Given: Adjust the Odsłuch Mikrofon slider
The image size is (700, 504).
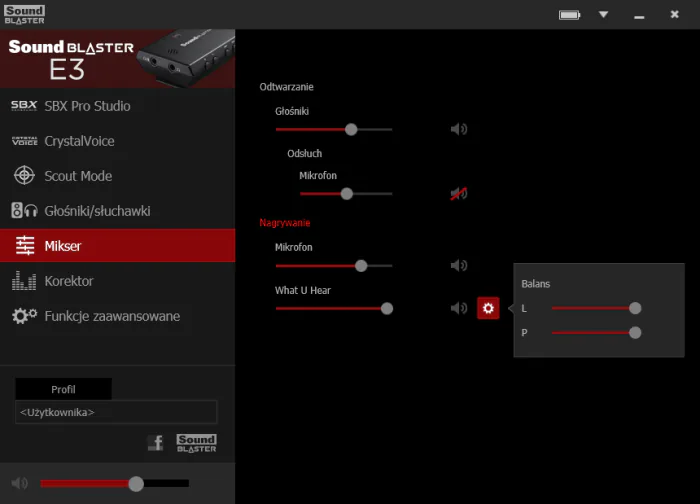Looking at the screenshot, I should click(x=346, y=194).
